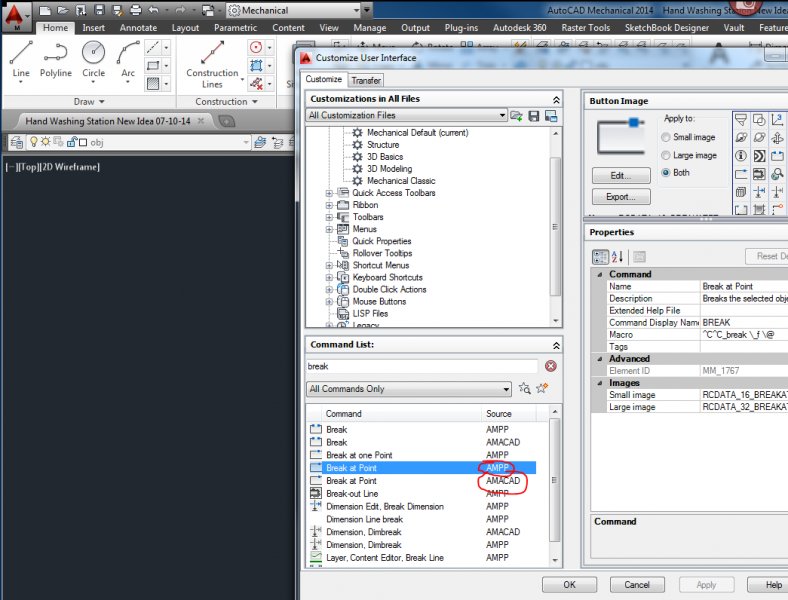
Task: Select the Polyline draw tool
Action: [x=56, y=59]
